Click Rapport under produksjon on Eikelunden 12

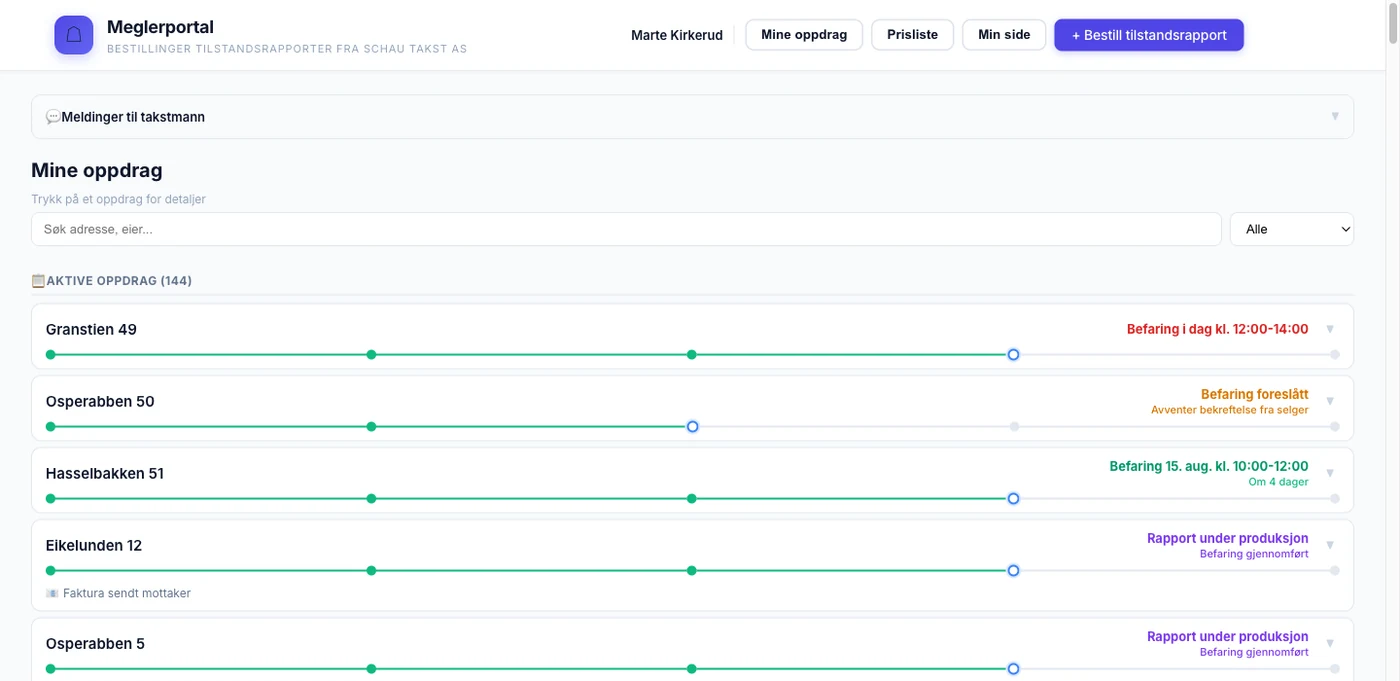point(1227,538)
